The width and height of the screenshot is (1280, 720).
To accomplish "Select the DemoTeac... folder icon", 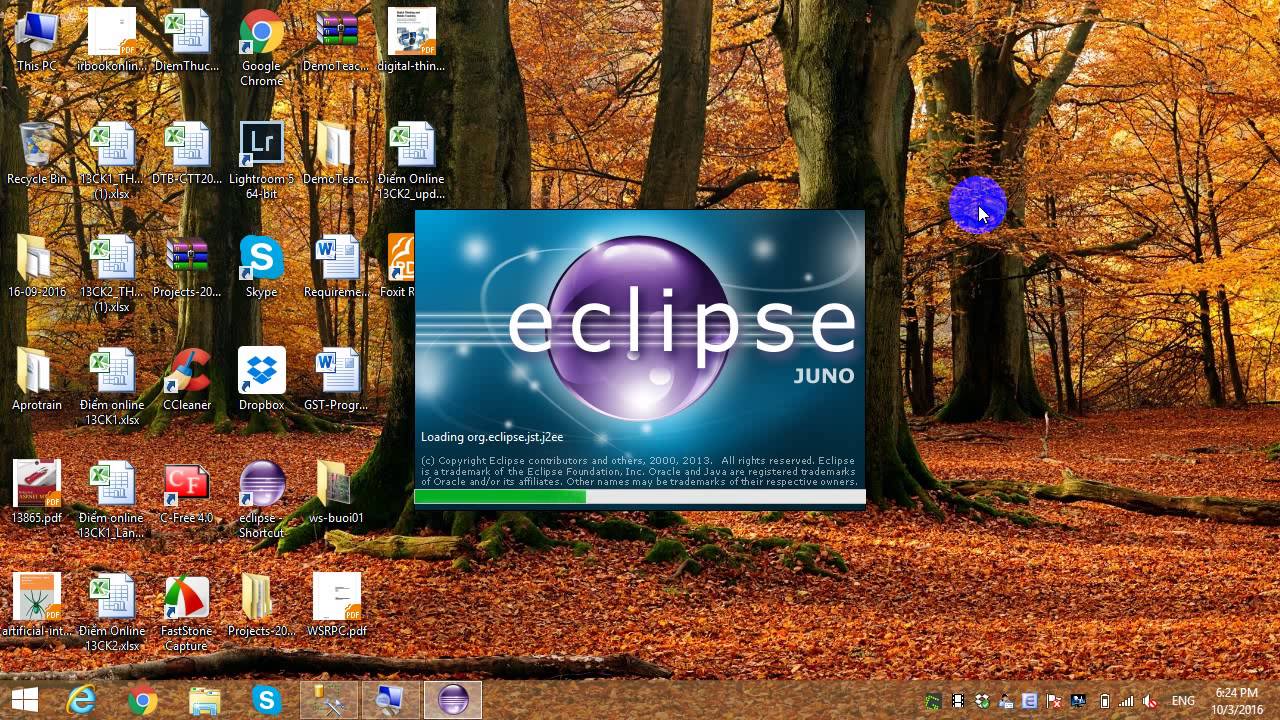I will pos(337,153).
